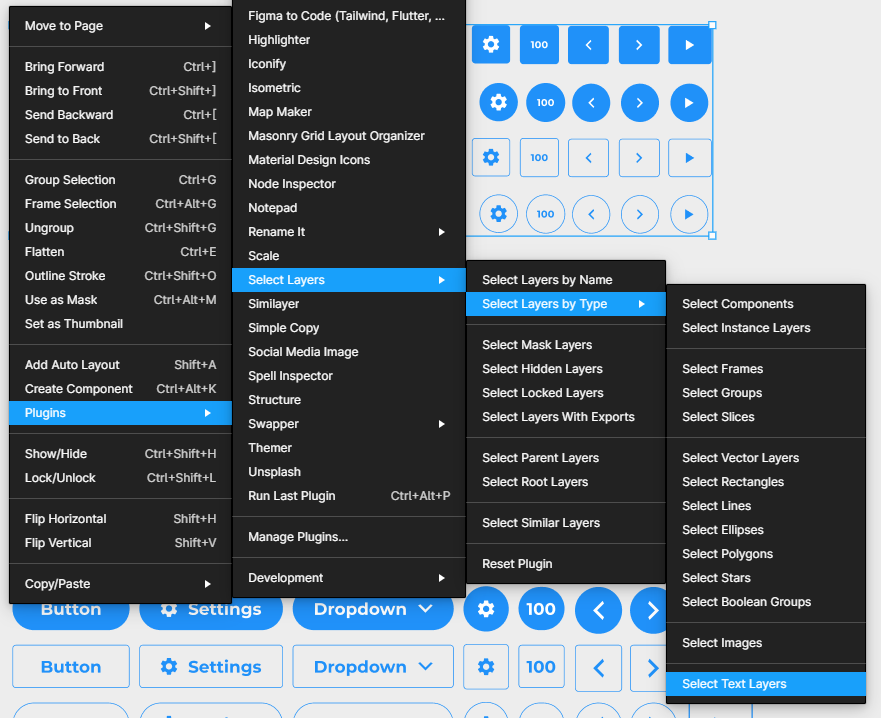
Task: Choose Create Component
Action: point(120,389)
